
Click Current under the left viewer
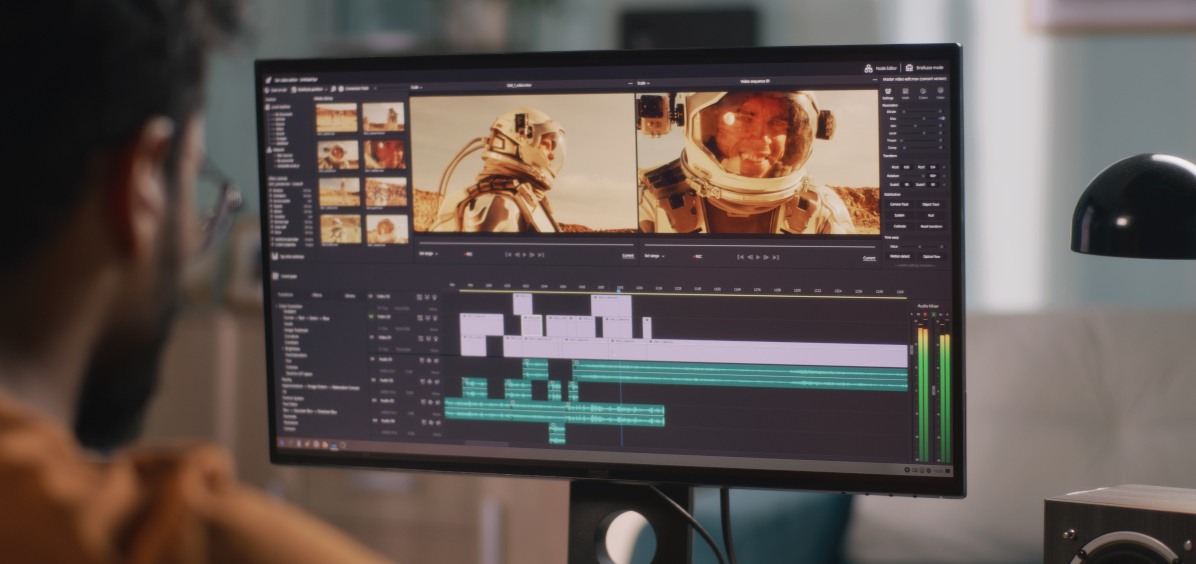628,256
